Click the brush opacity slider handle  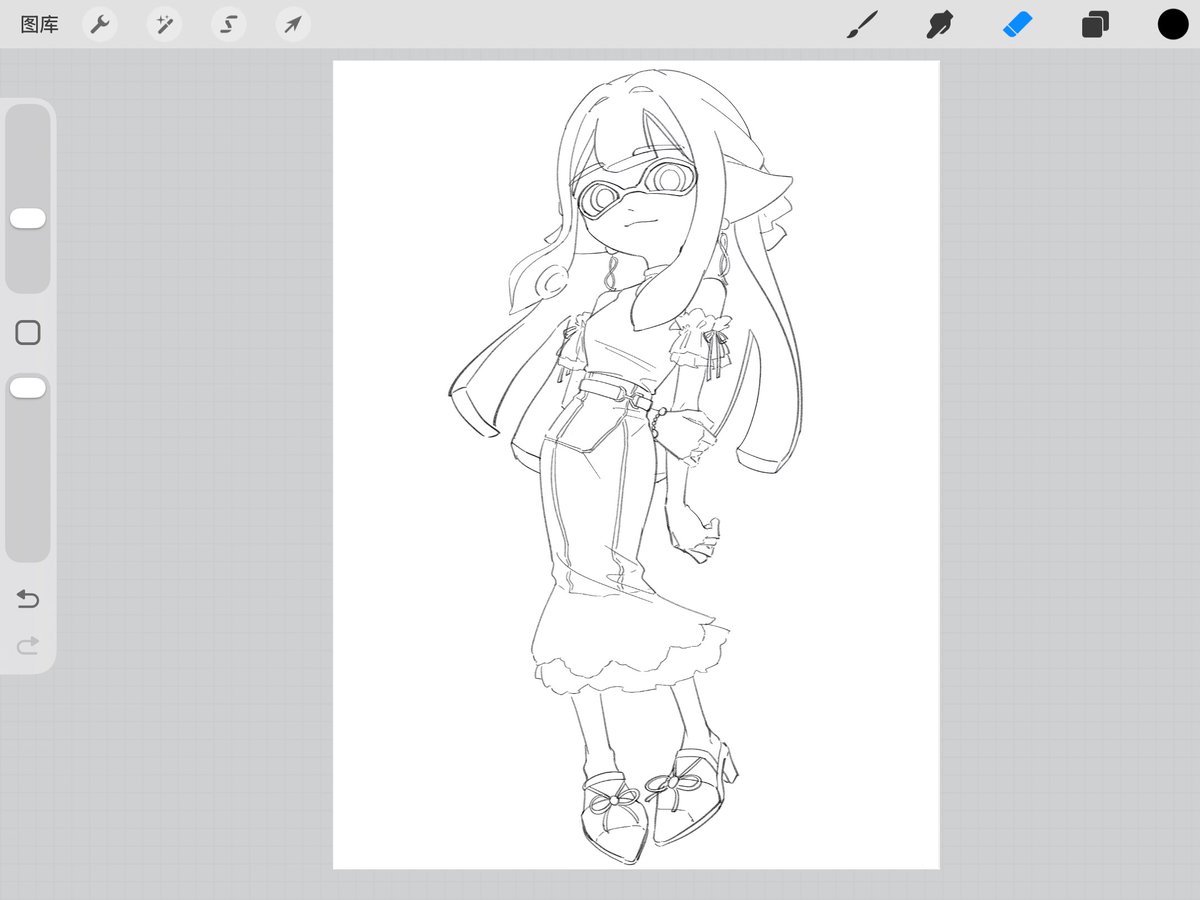[28, 388]
